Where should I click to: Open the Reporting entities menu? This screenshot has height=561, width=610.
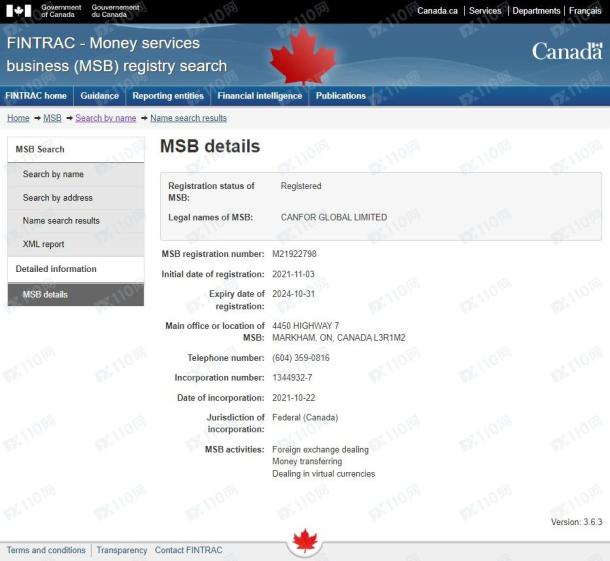168,96
